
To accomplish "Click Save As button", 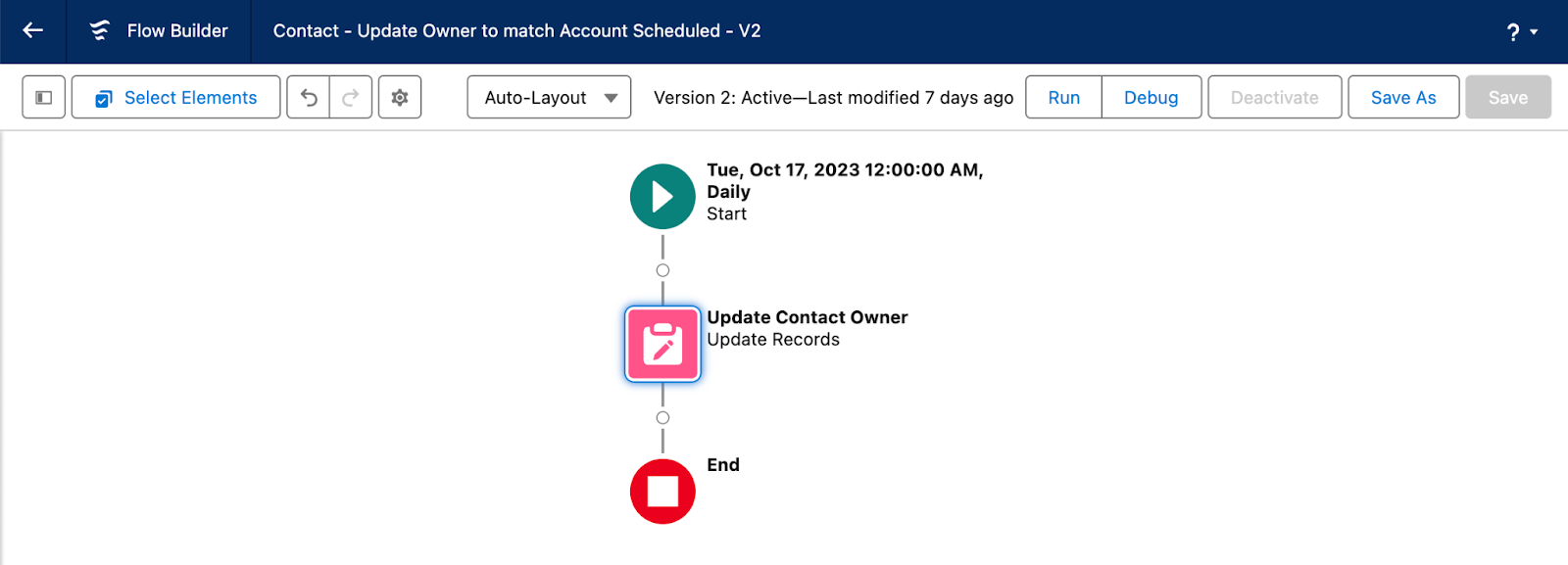I will point(1403,97).
